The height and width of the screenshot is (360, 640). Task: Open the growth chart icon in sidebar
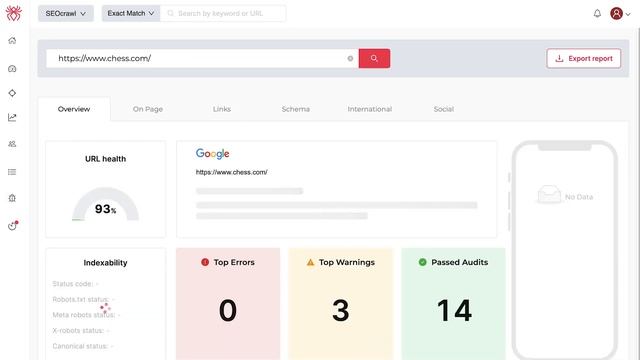(x=12, y=118)
